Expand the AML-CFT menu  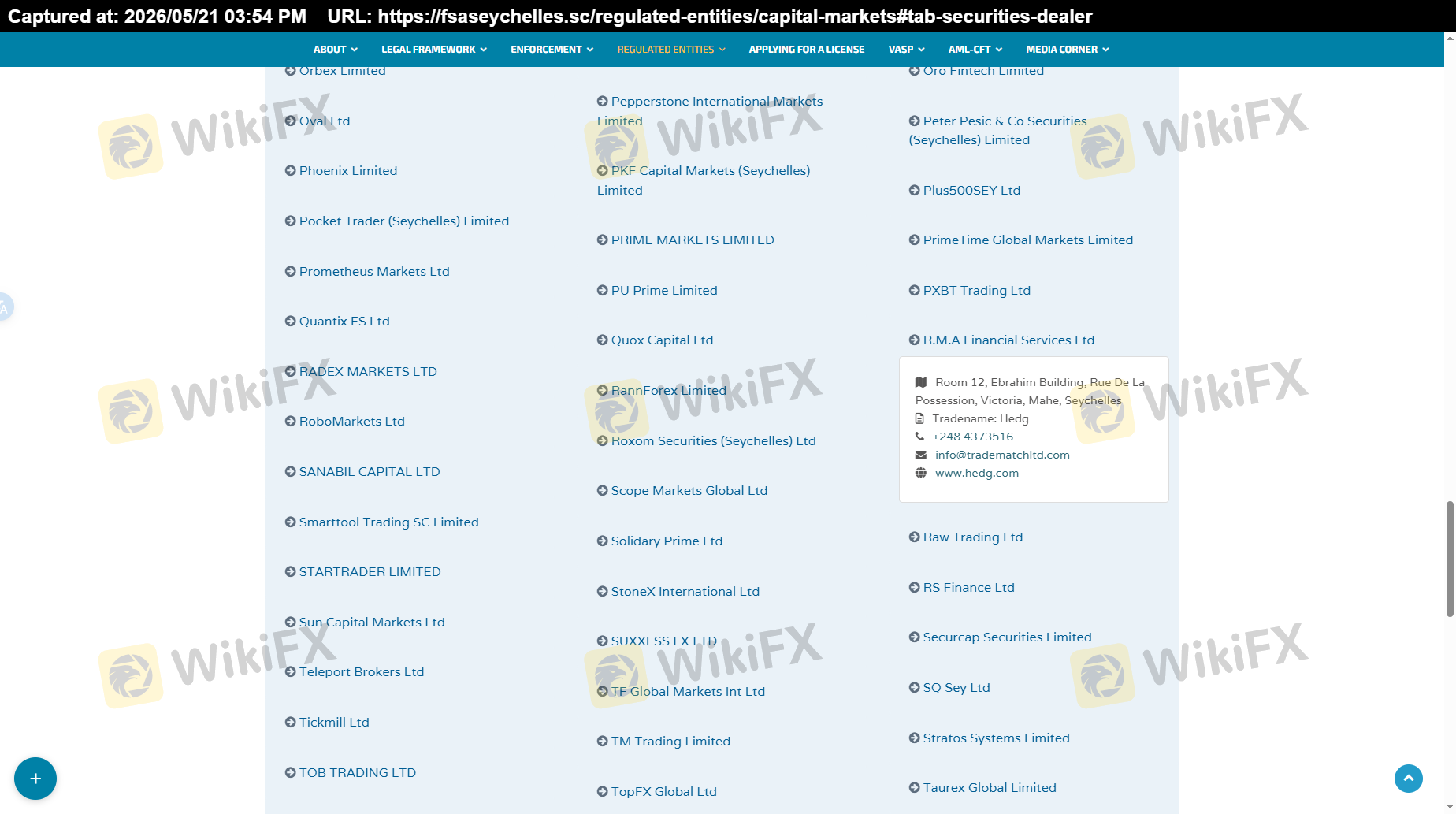coord(975,49)
